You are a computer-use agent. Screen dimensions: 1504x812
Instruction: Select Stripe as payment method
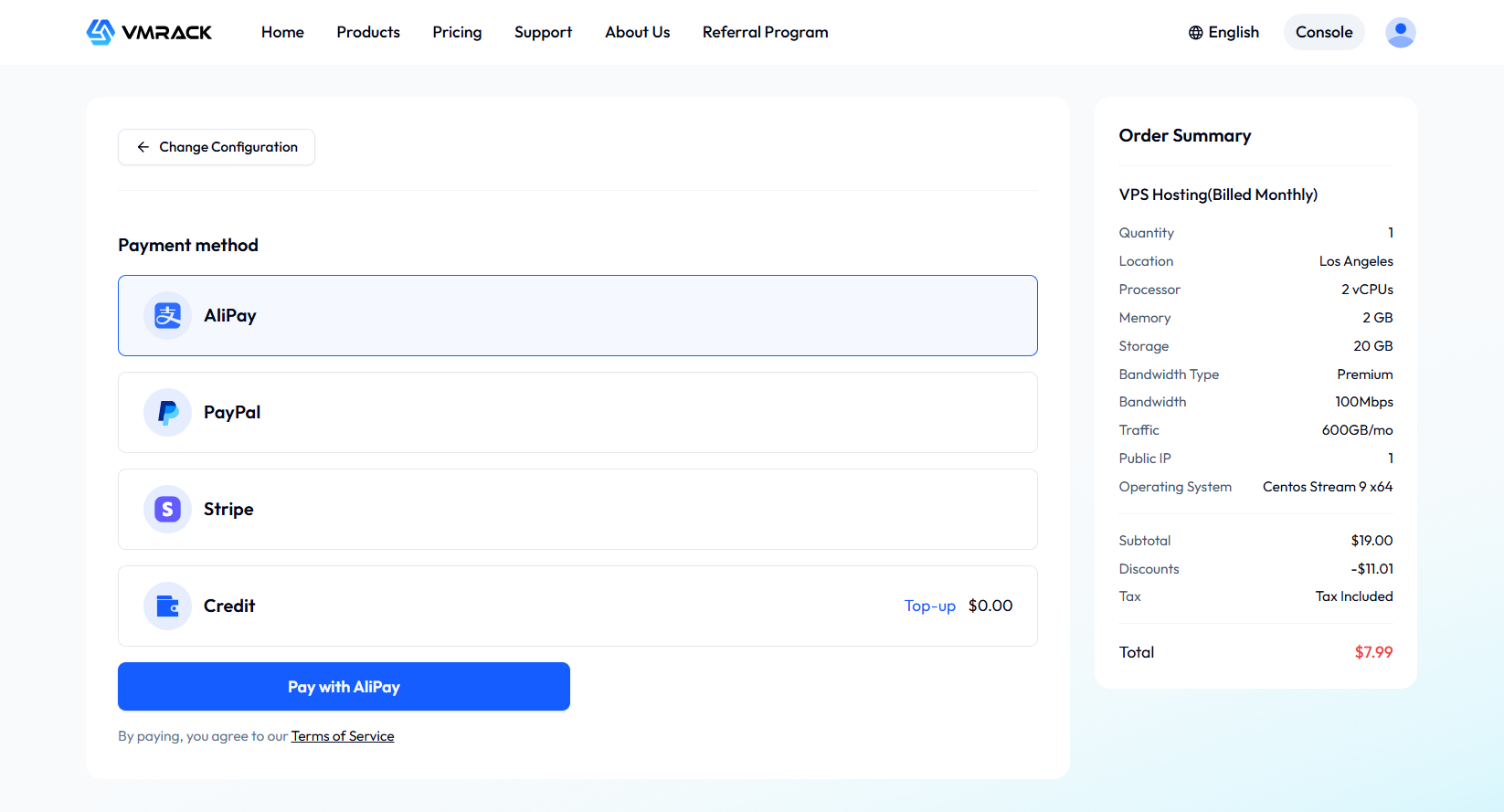click(x=577, y=509)
